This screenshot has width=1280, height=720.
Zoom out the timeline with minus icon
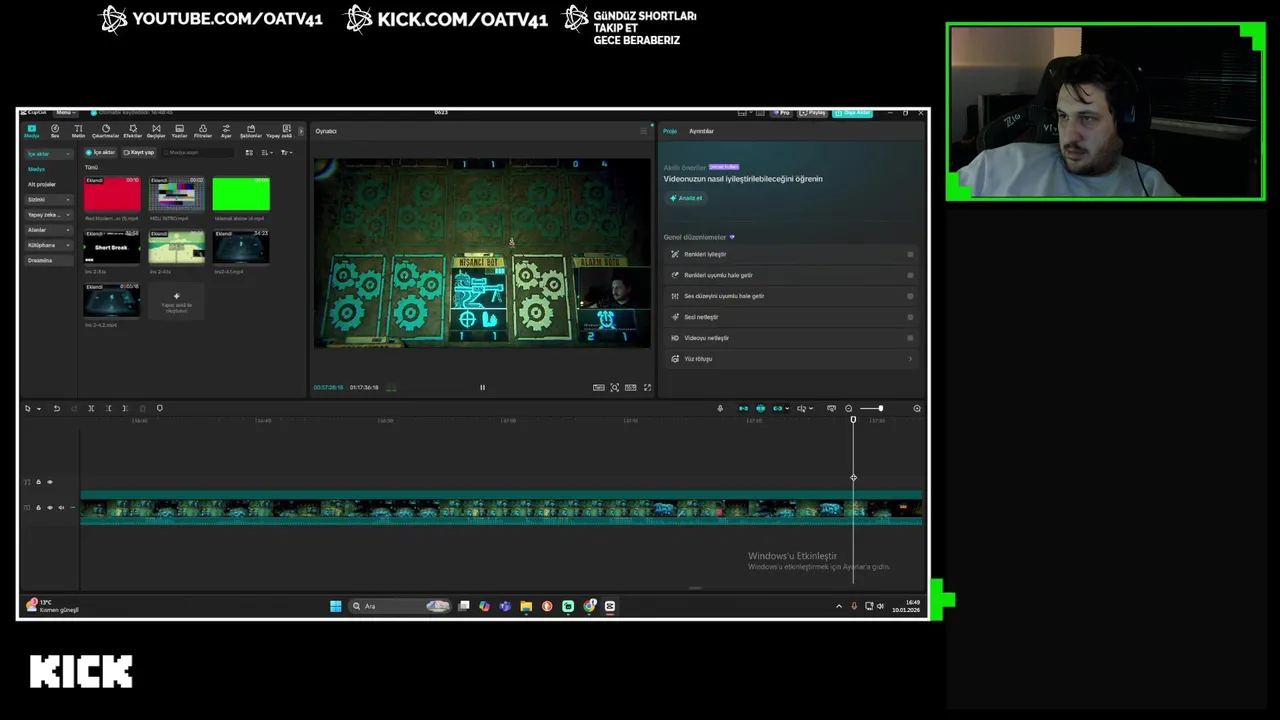tap(848, 408)
